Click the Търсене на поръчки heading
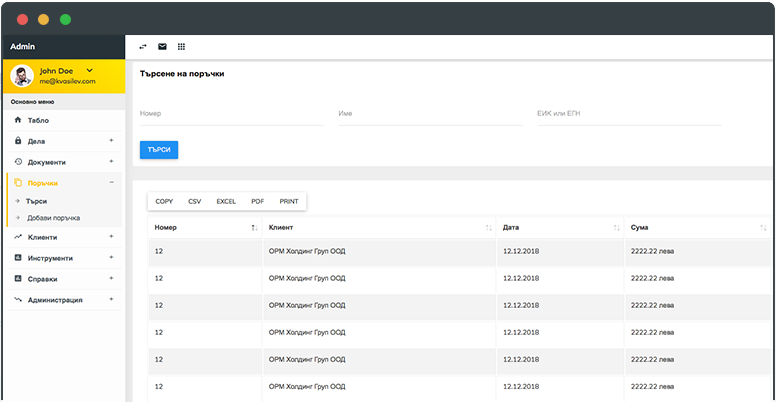776x402 pixels. coord(182,74)
